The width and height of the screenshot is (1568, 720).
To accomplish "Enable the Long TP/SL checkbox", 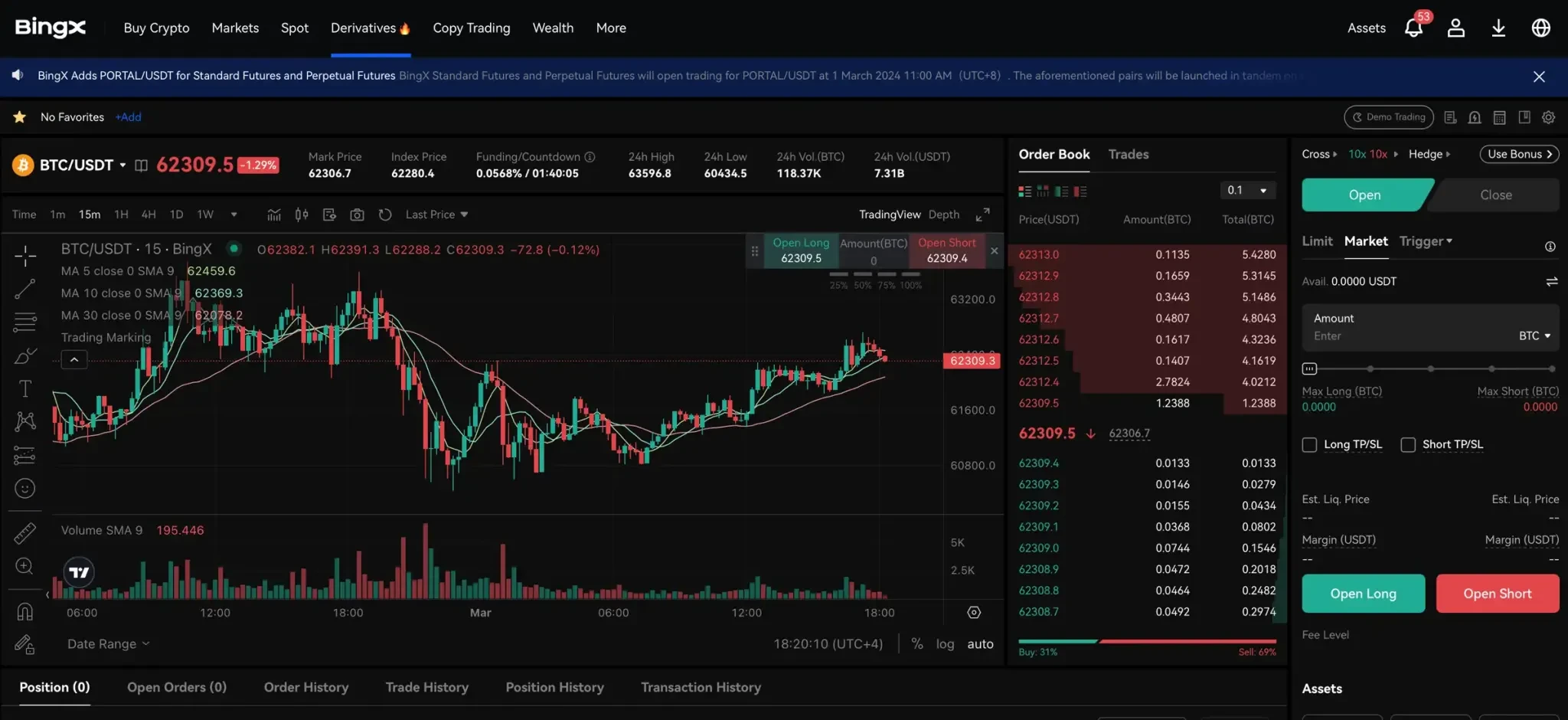I will pyautogui.click(x=1309, y=445).
